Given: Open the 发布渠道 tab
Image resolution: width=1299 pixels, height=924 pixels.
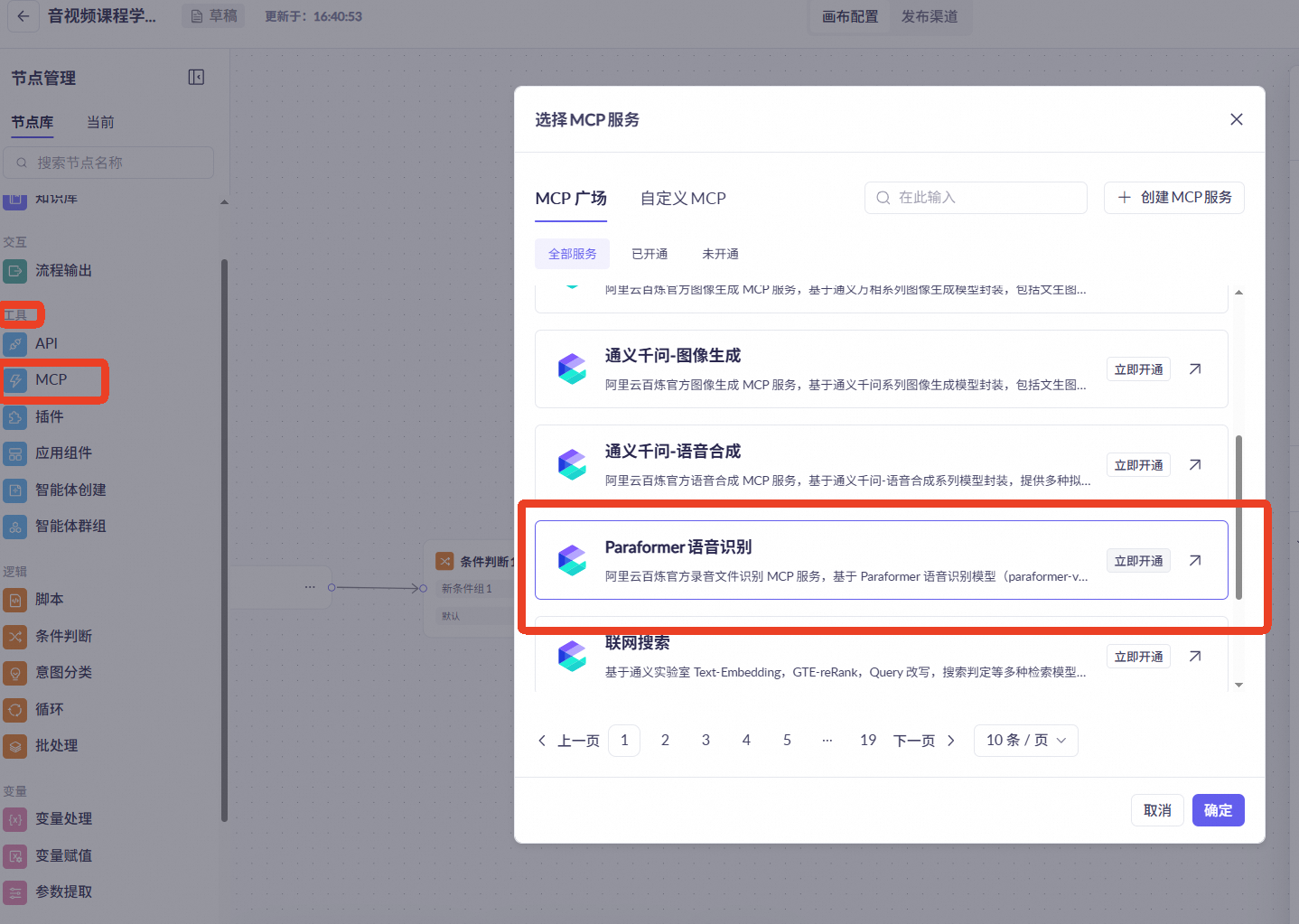Looking at the screenshot, I should click(x=930, y=16).
